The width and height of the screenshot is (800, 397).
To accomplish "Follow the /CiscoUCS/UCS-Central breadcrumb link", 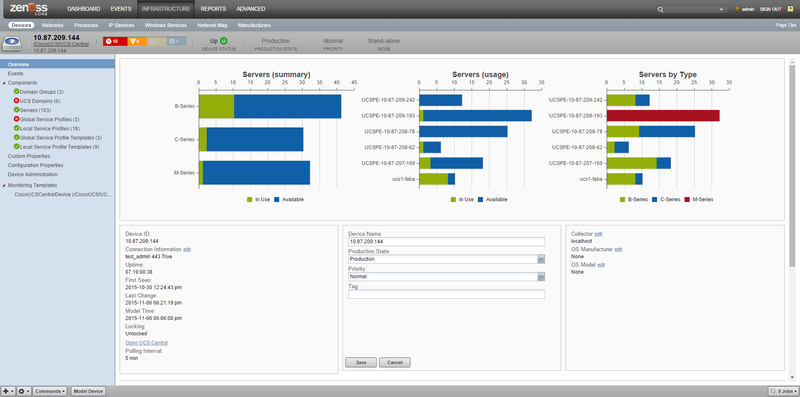I will click(x=61, y=44).
